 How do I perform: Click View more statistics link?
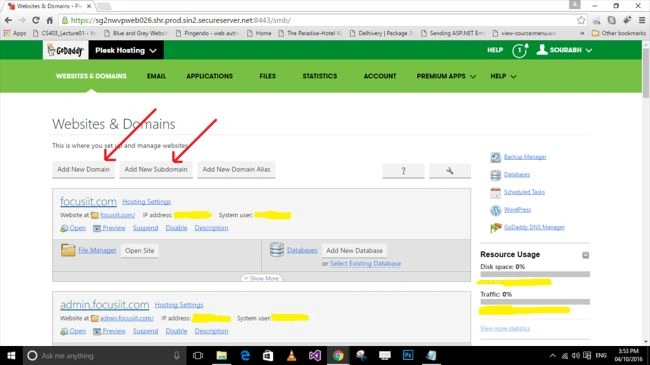[505, 328]
